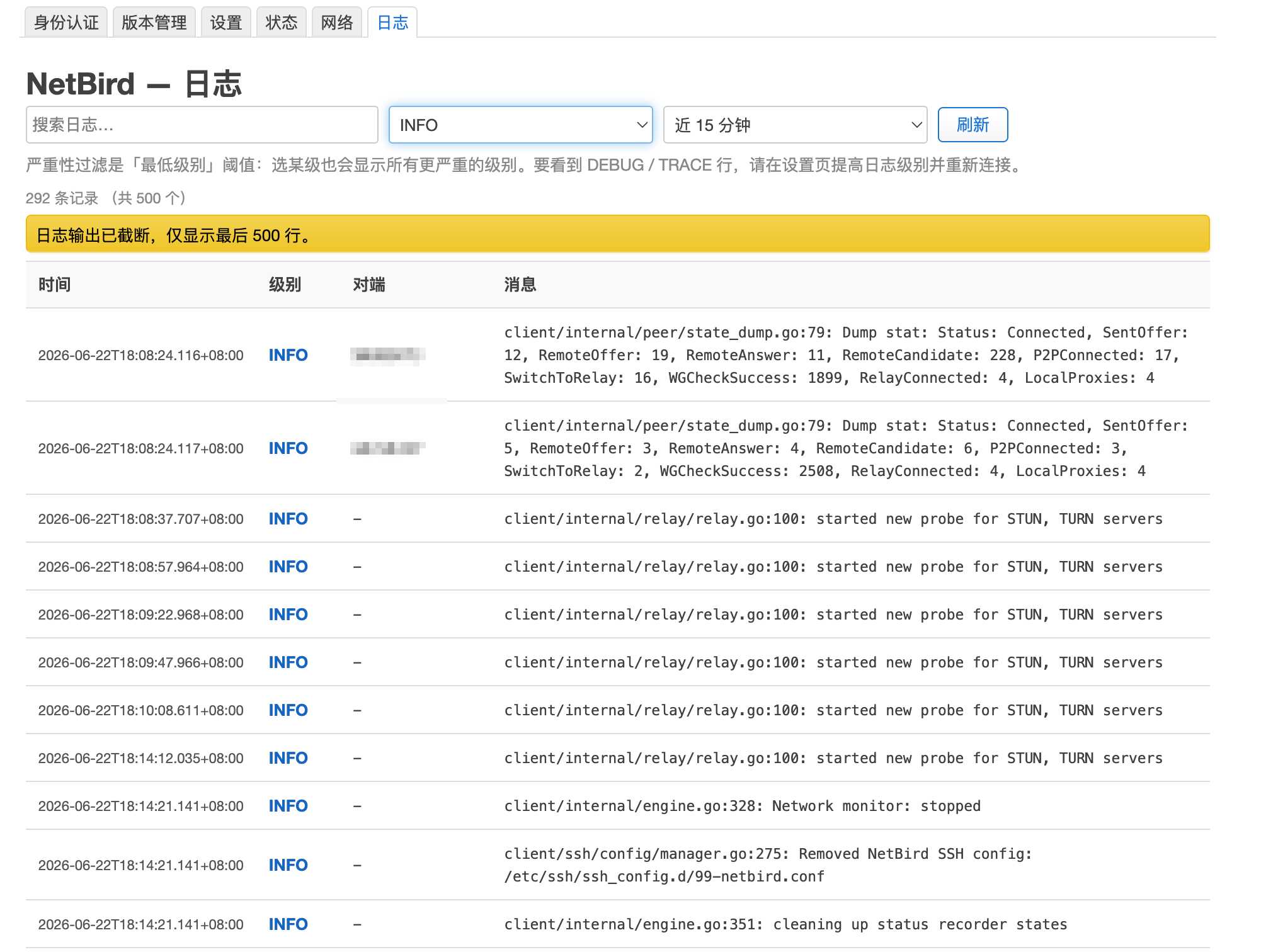This screenshot has width=1261, height=952.
Task: Select the 状态 tab
Action: click(x=282, y=23)
